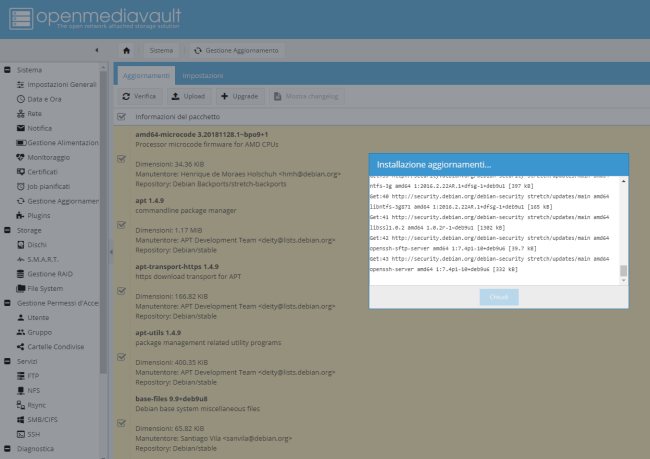Open S.M.A.R.T. entry
Viewport: 650px width, 459px height.
click(37, 259)
